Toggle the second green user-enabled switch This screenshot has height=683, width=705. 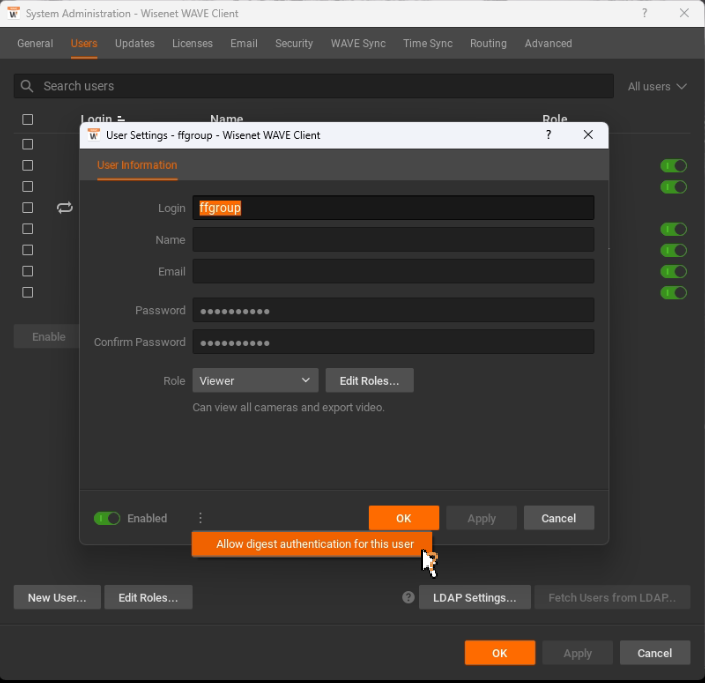click(674, 187)
